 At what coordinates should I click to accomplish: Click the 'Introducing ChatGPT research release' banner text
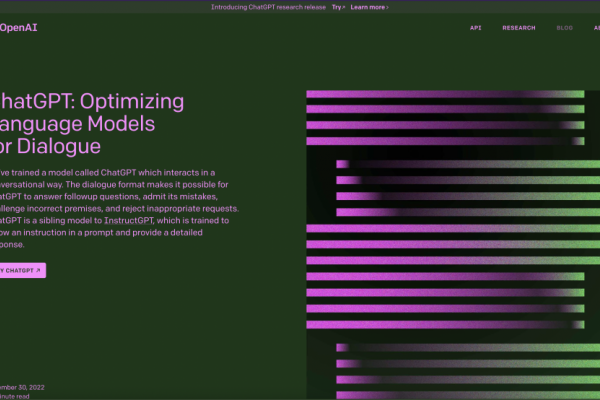268,7
